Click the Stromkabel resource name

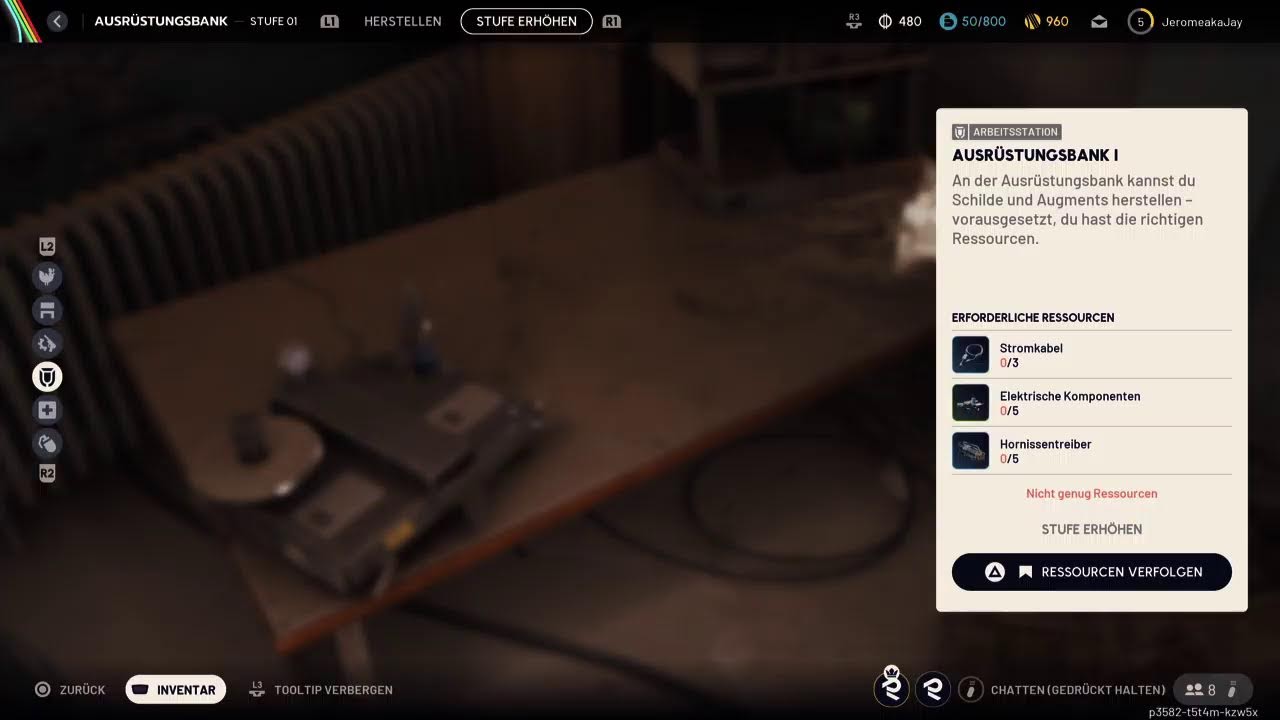click(x=1031, y=348)
